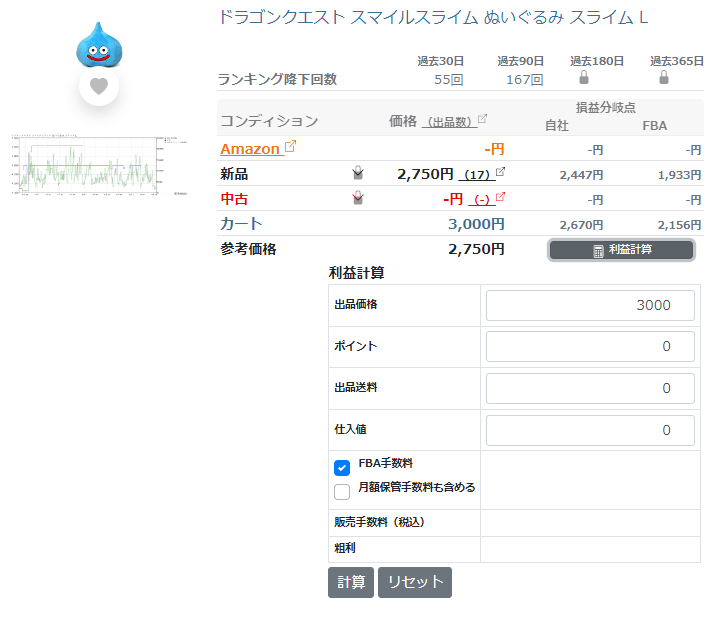Open the external link icon beside 価格(出品数)

coord(482,119)
